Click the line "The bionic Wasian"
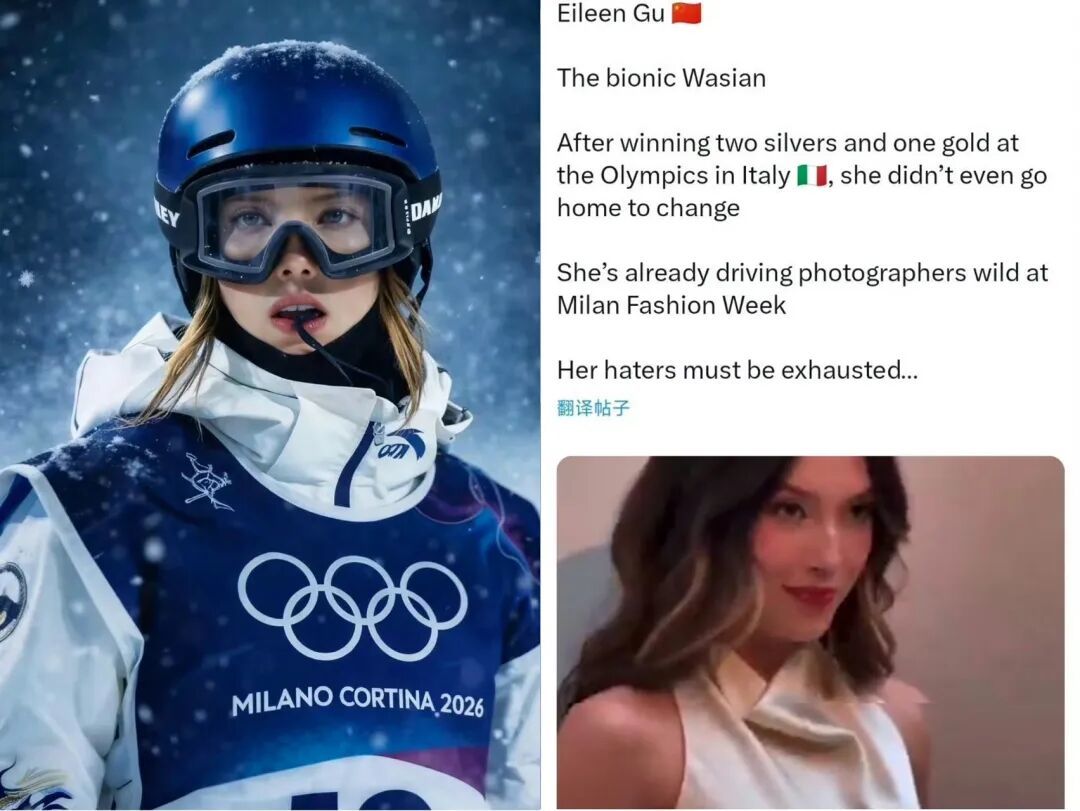1080x811 pixels. tap(661, 78)
